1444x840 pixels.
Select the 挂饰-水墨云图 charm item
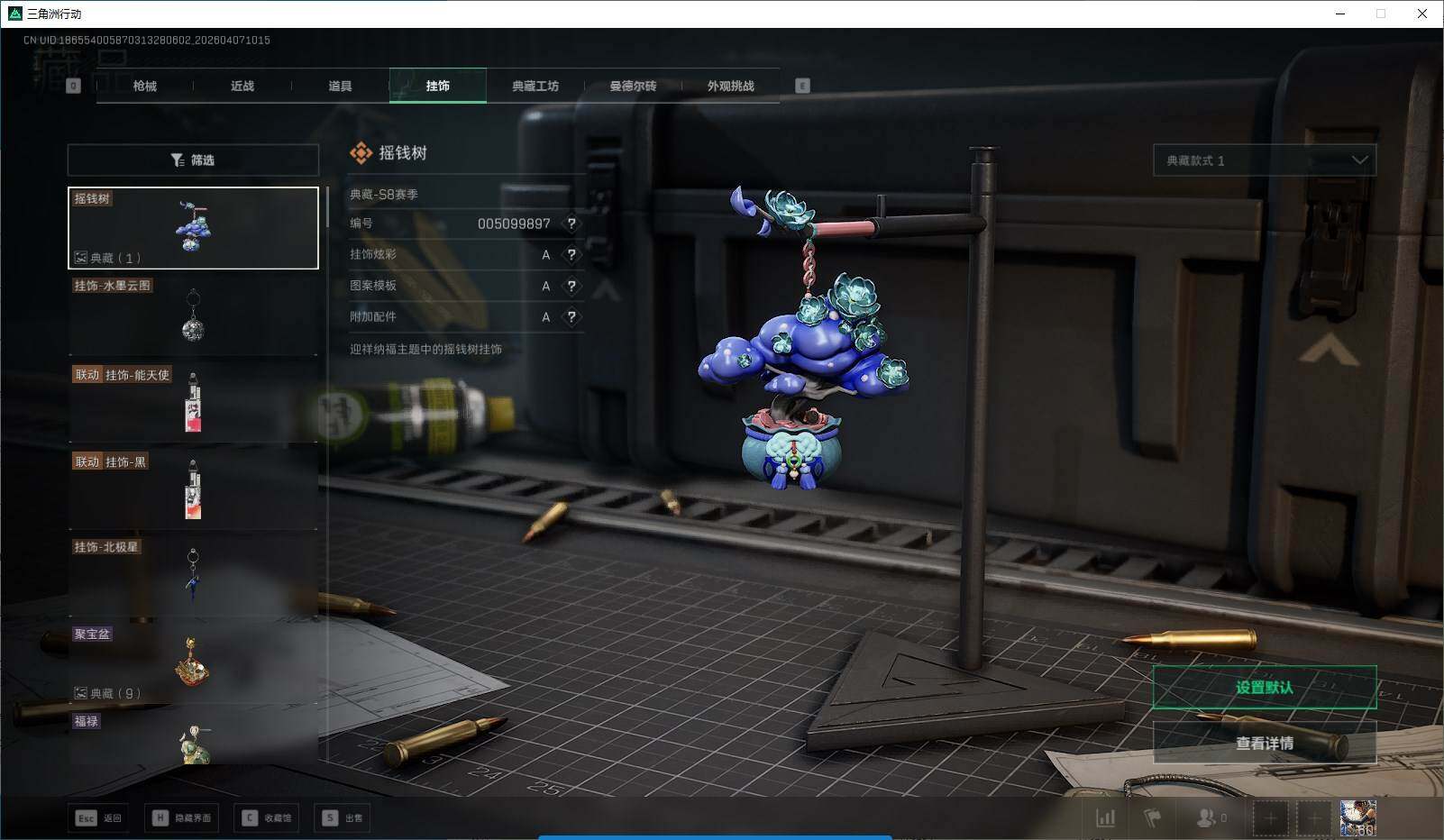click(x=193, y=315)
